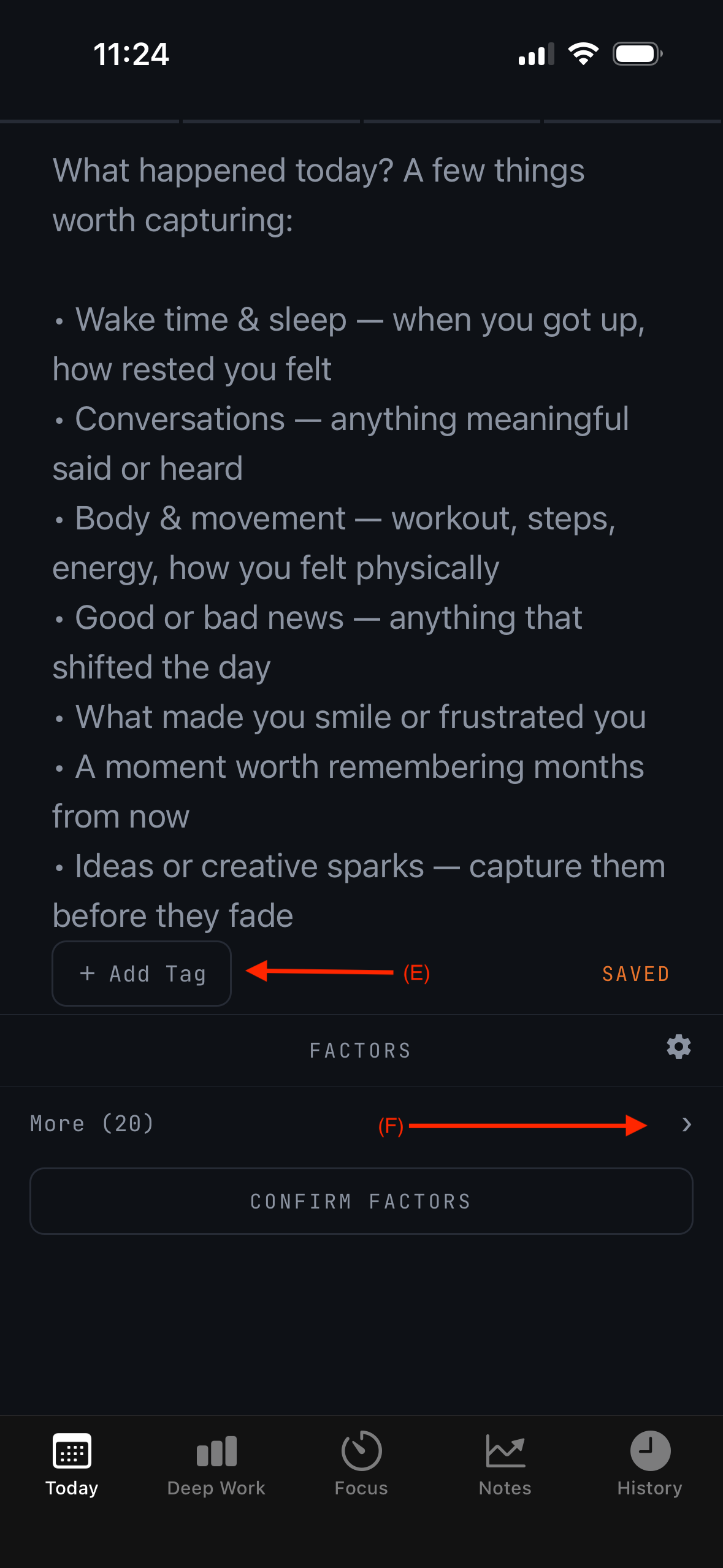Screen dimensions: 723x1568
Task: Select the first progress segment bar
Action: [x=90, y=121]
